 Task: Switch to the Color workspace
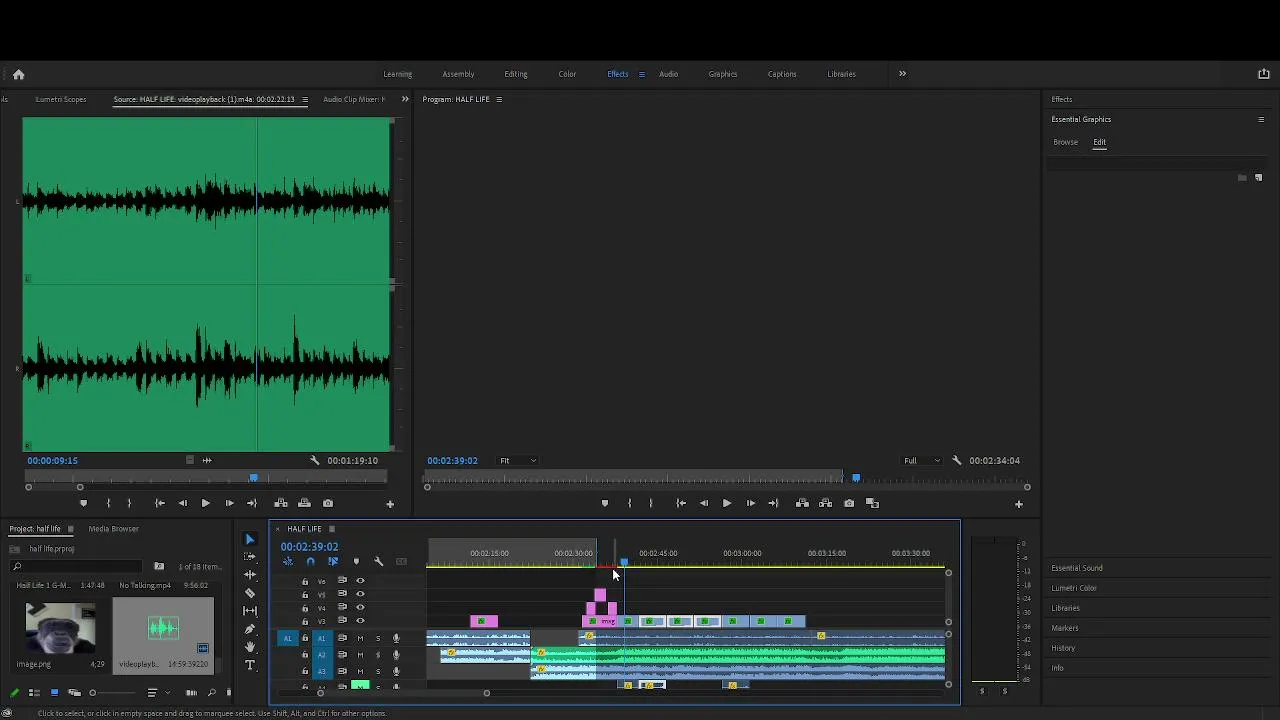coord(567,74)
